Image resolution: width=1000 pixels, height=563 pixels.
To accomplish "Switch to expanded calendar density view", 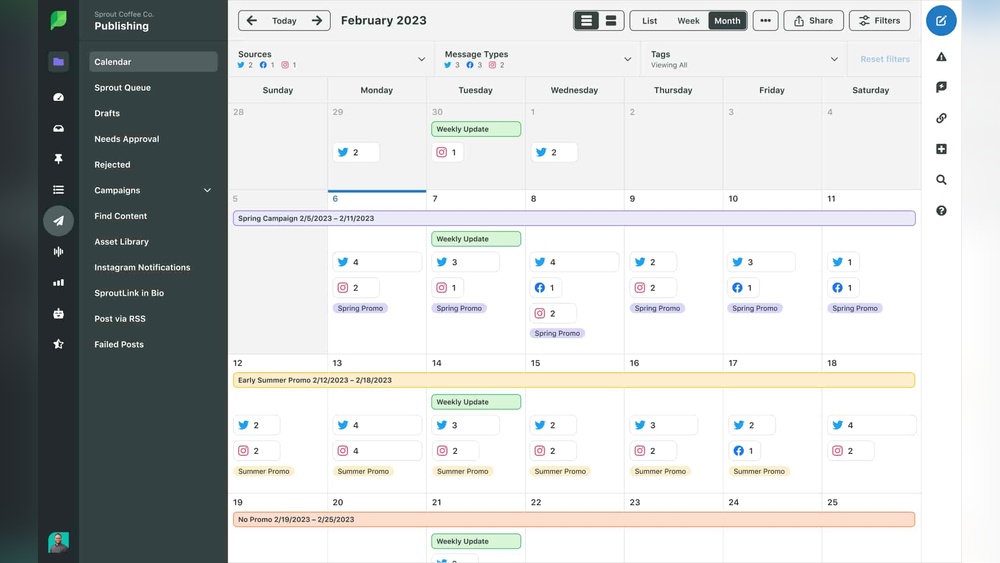I will [x=611, y=20].
